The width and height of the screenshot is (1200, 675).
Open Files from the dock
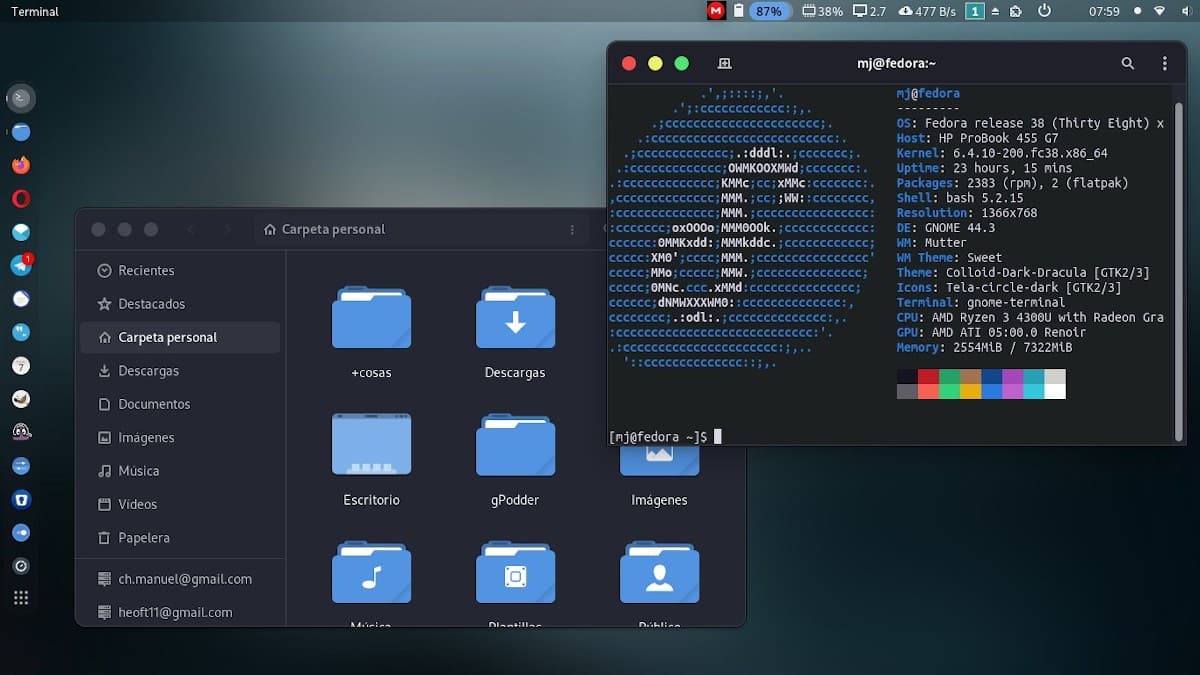(21, 132)
